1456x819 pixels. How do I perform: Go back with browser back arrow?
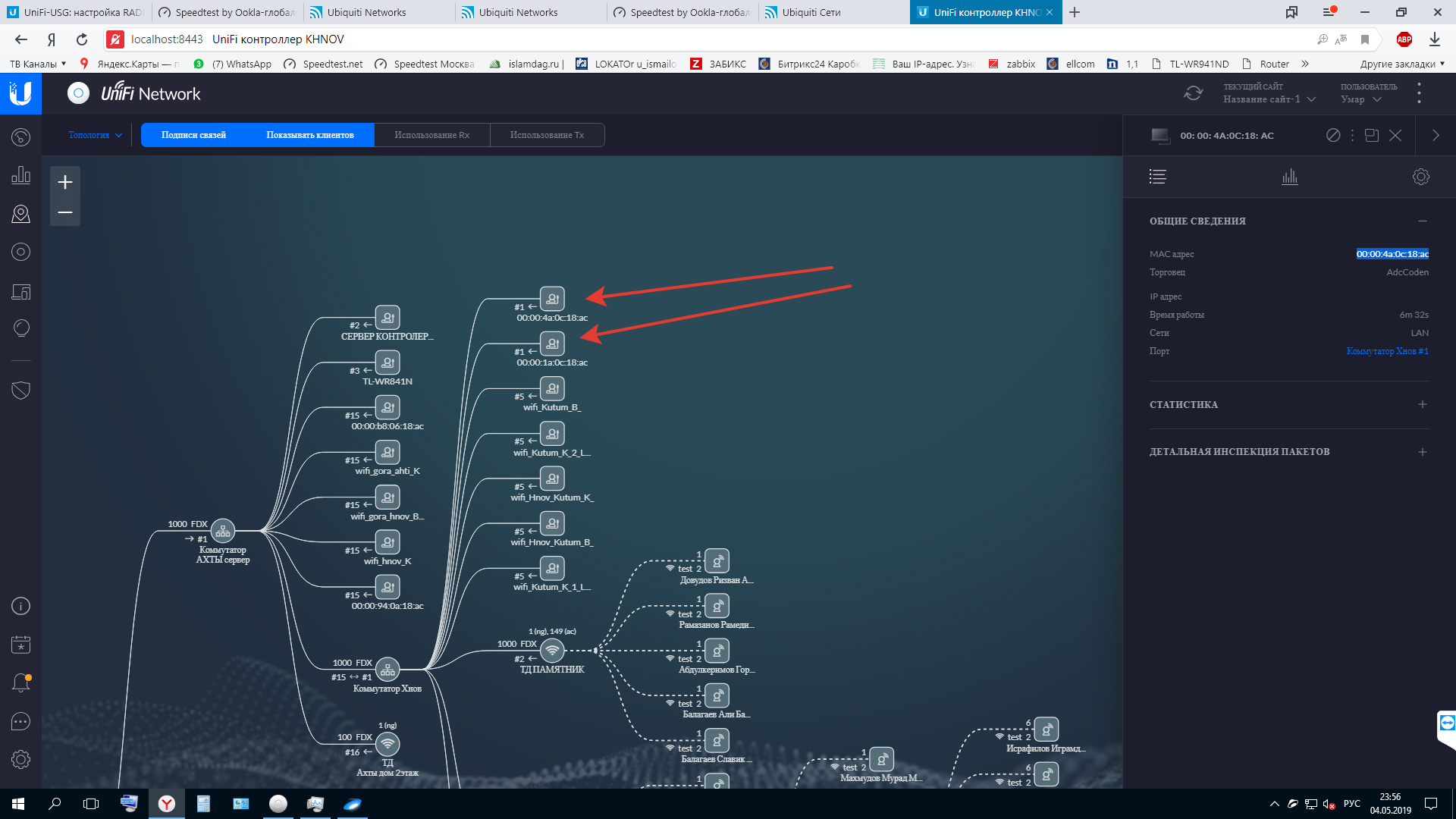point(21,39)
